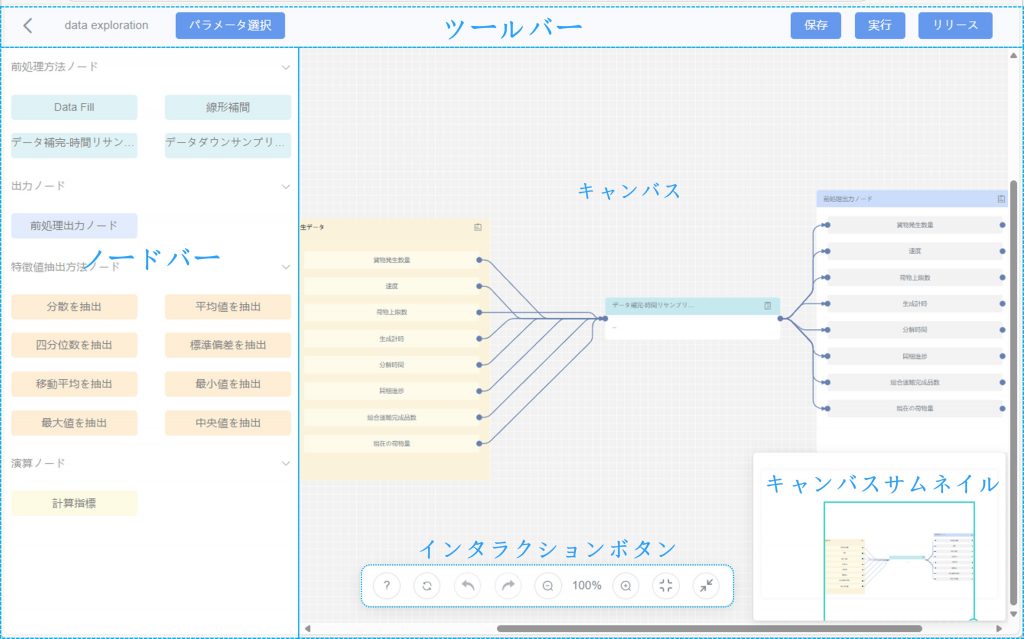
Task: Collapse the 演算ノード section
Action: click(x=285, y=464)
